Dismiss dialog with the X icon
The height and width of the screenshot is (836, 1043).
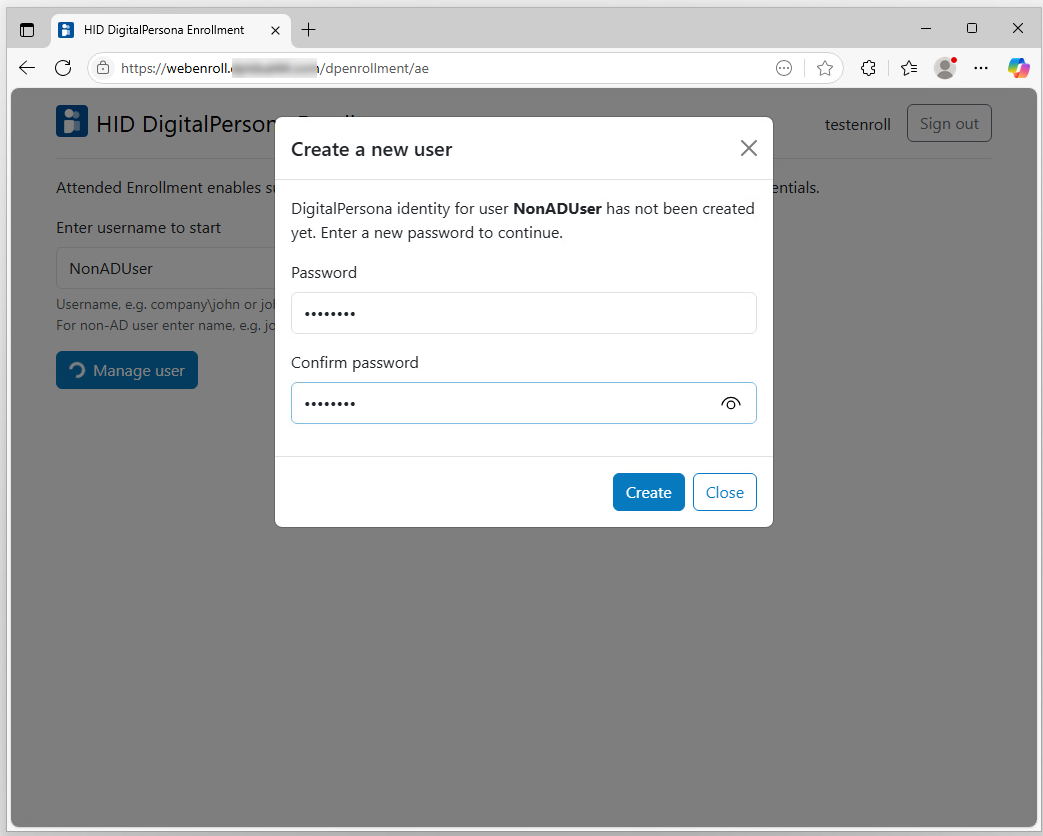(x=748, y=149)
